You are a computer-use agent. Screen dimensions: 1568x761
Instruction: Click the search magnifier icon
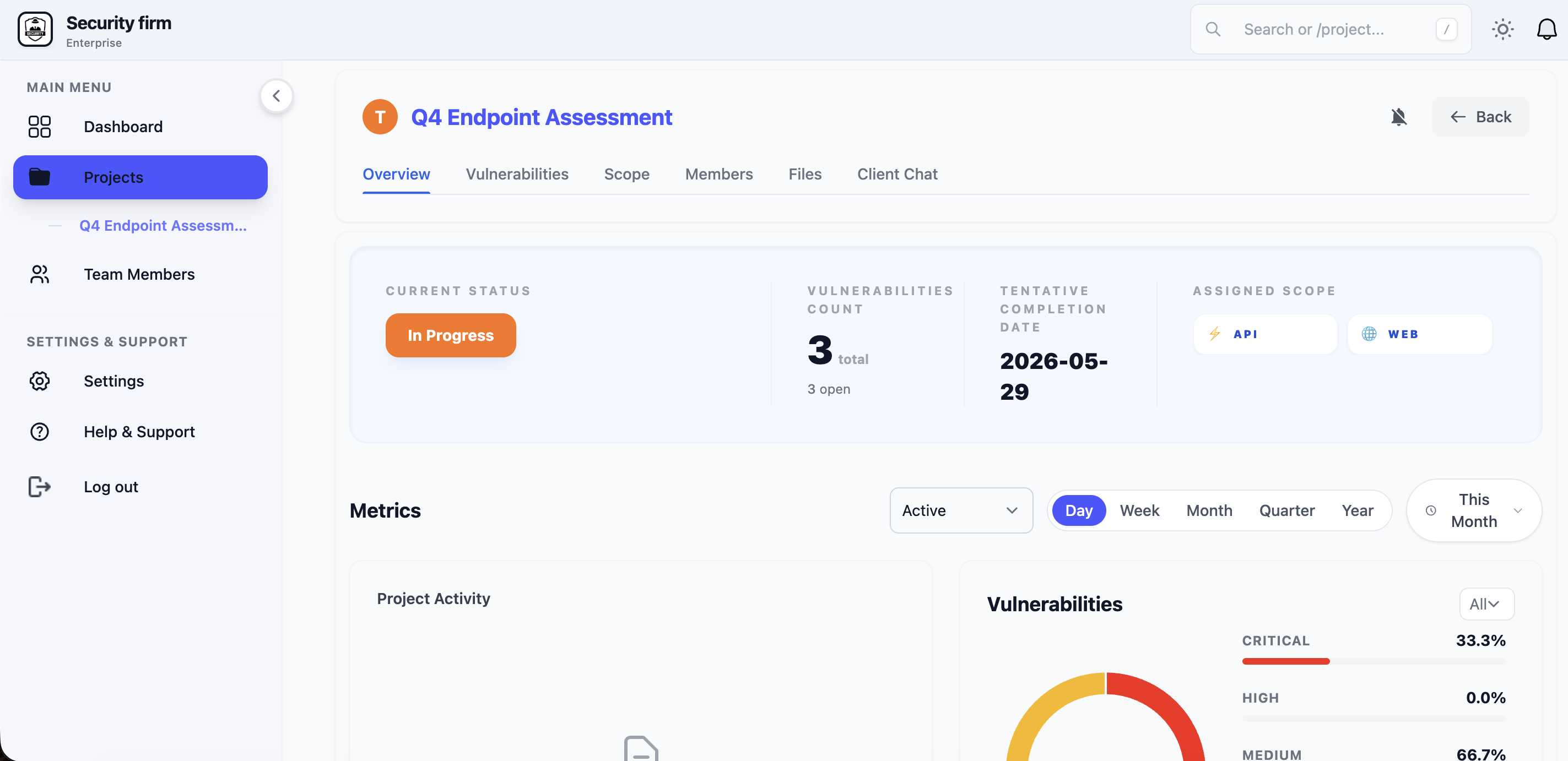[1213, 29]
